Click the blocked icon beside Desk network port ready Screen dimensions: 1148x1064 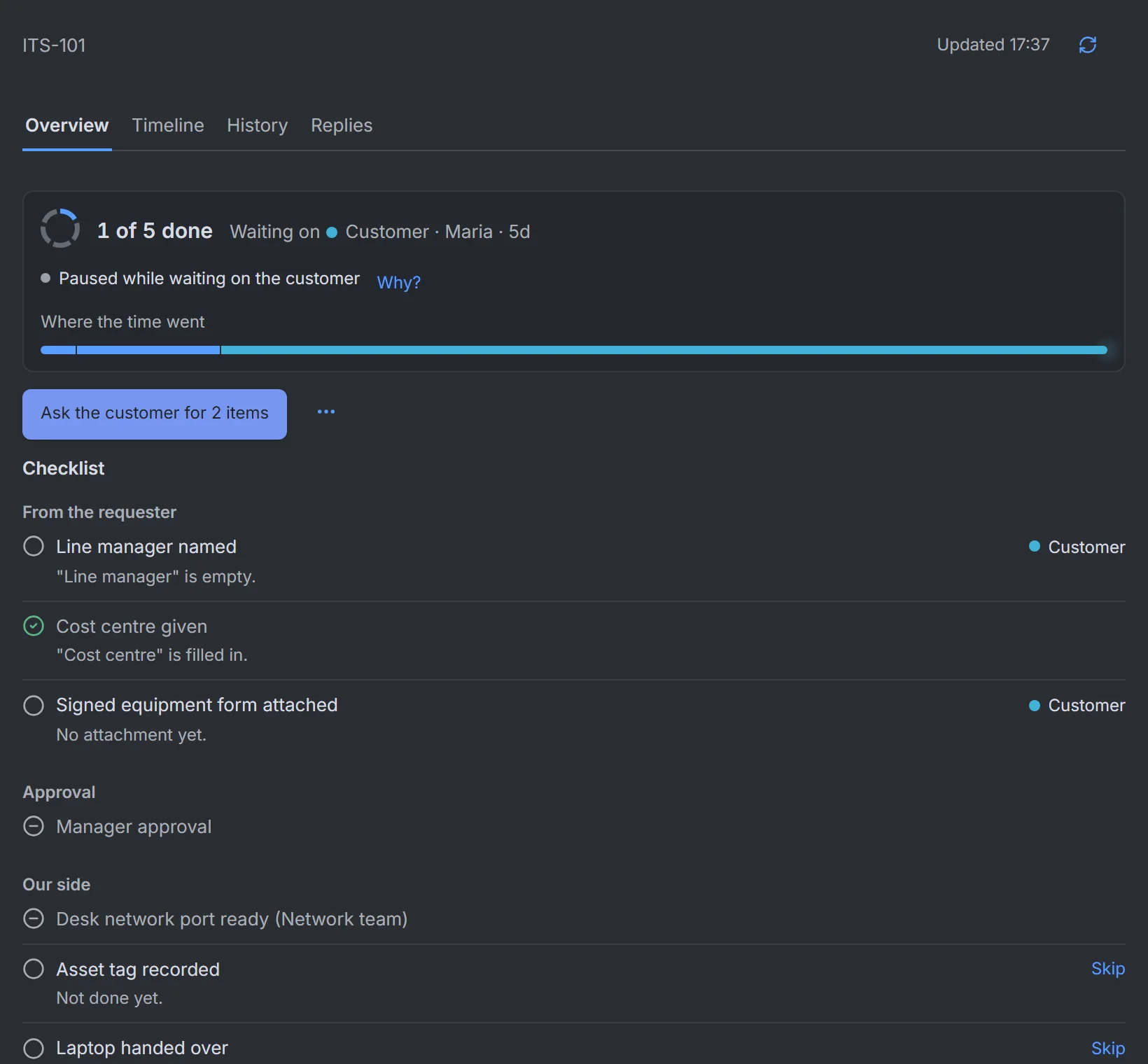34,918
